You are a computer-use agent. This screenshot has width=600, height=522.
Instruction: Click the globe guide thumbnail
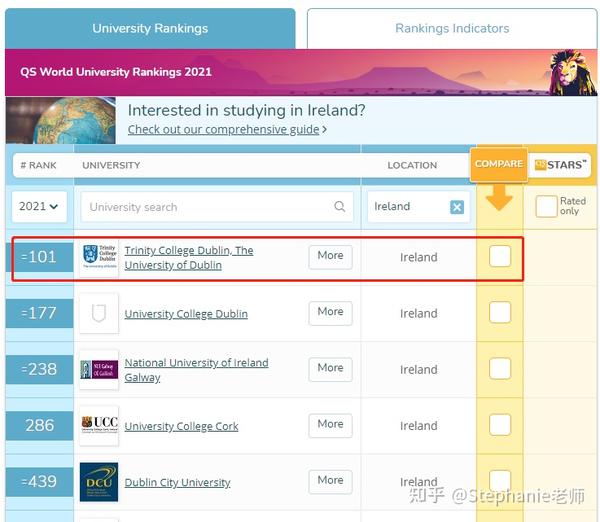tap(61, 120)
